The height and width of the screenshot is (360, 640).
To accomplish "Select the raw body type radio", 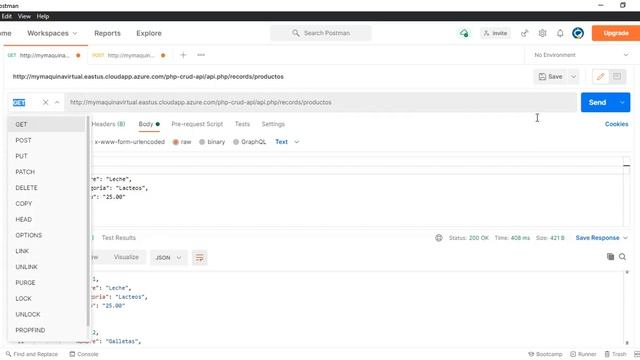I will tap(176, 142).
